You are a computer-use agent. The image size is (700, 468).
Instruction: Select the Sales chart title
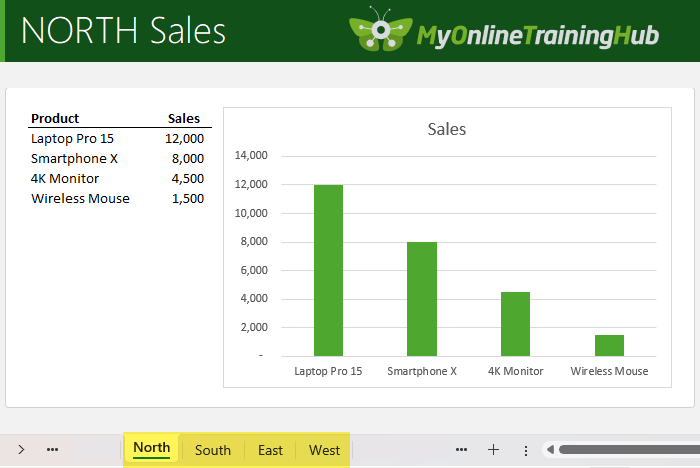pos(447,129)
